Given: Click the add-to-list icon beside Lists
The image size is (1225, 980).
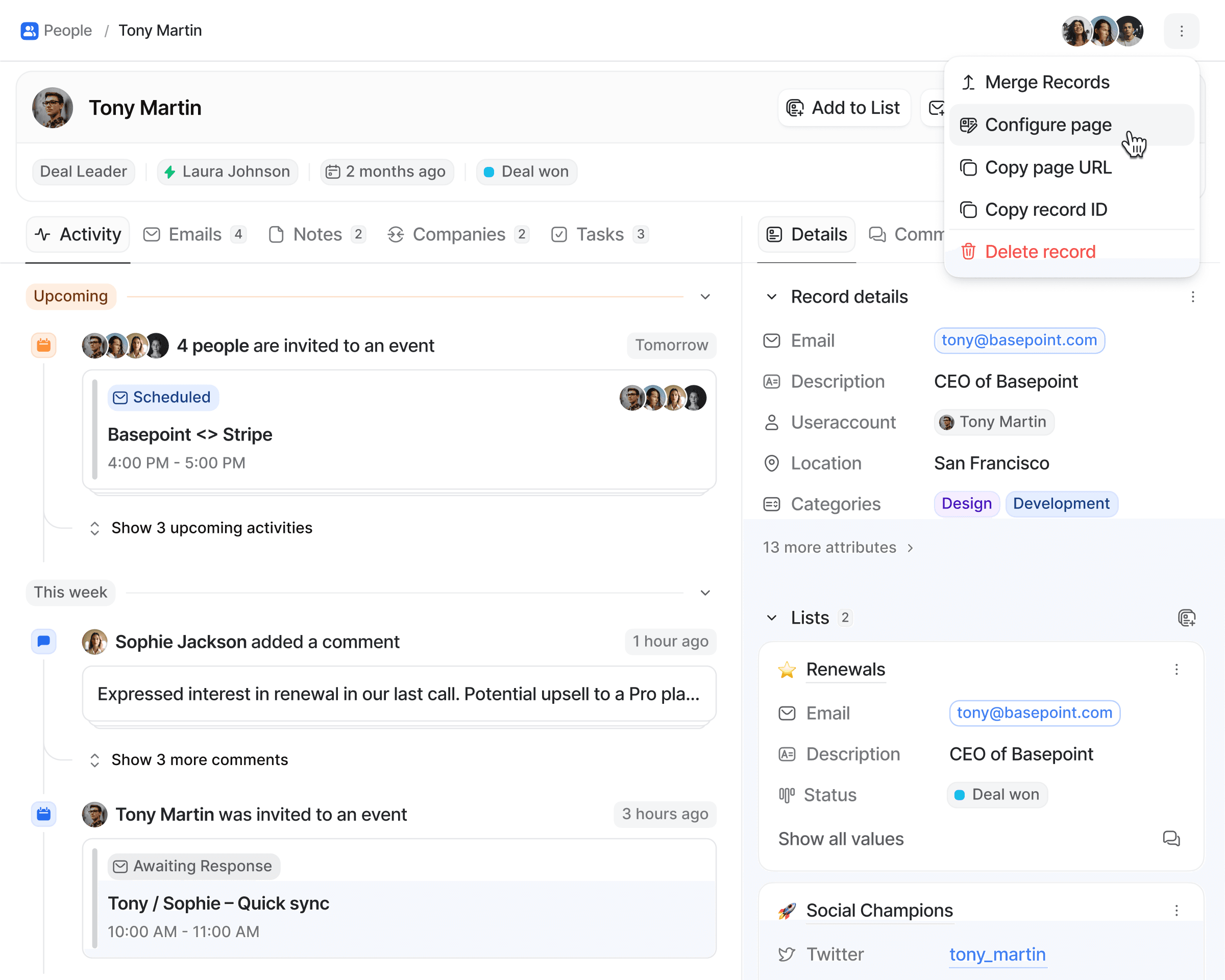Looking at the screenshot, I should 1186,618.
